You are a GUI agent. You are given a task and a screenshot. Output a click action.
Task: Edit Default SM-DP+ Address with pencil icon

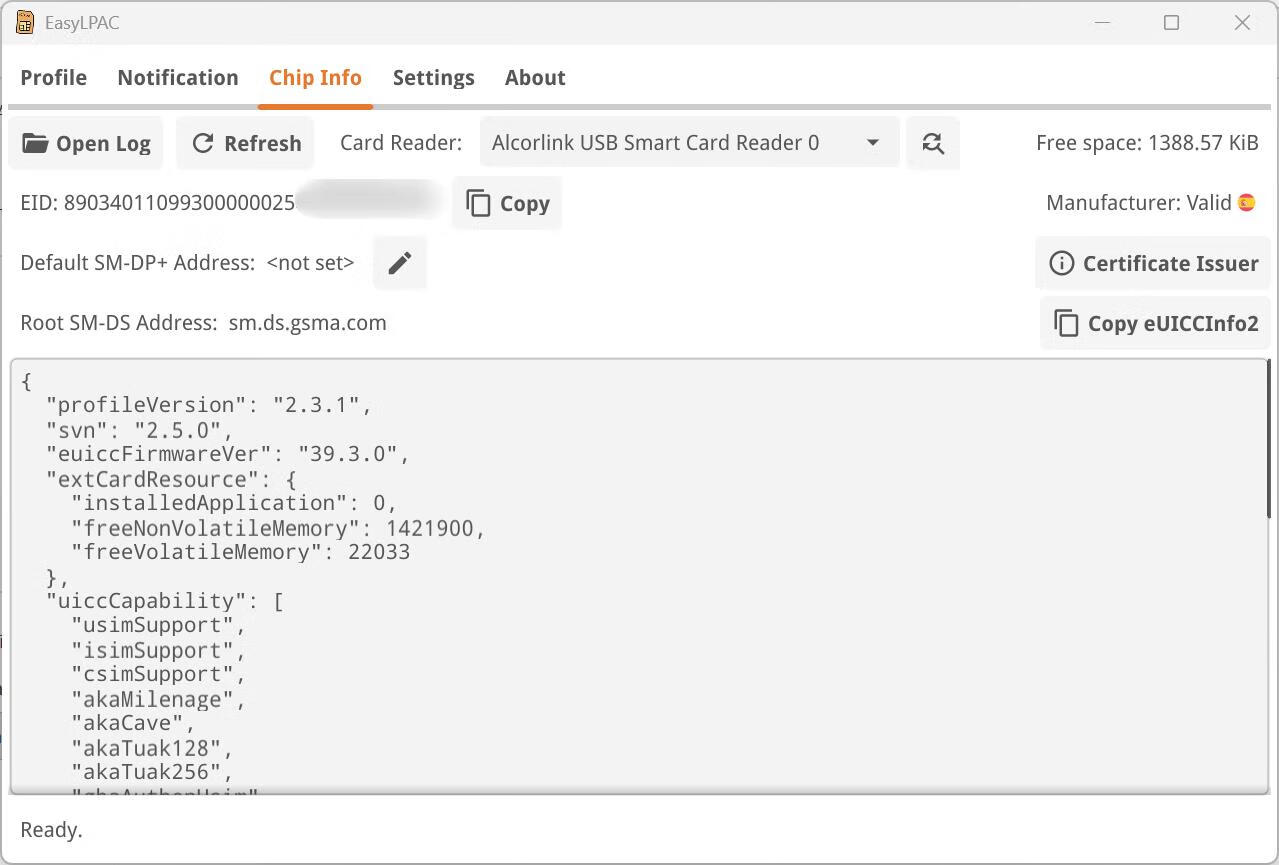400,263
